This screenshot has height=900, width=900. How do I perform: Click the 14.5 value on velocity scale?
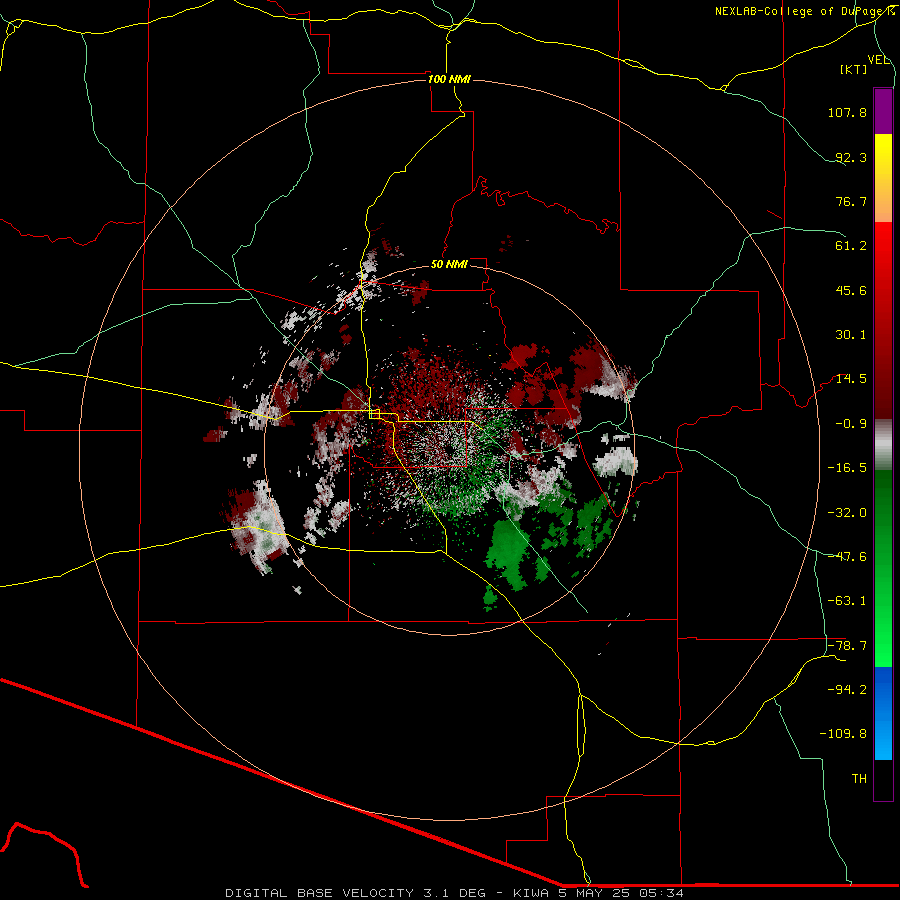point(851,379)
